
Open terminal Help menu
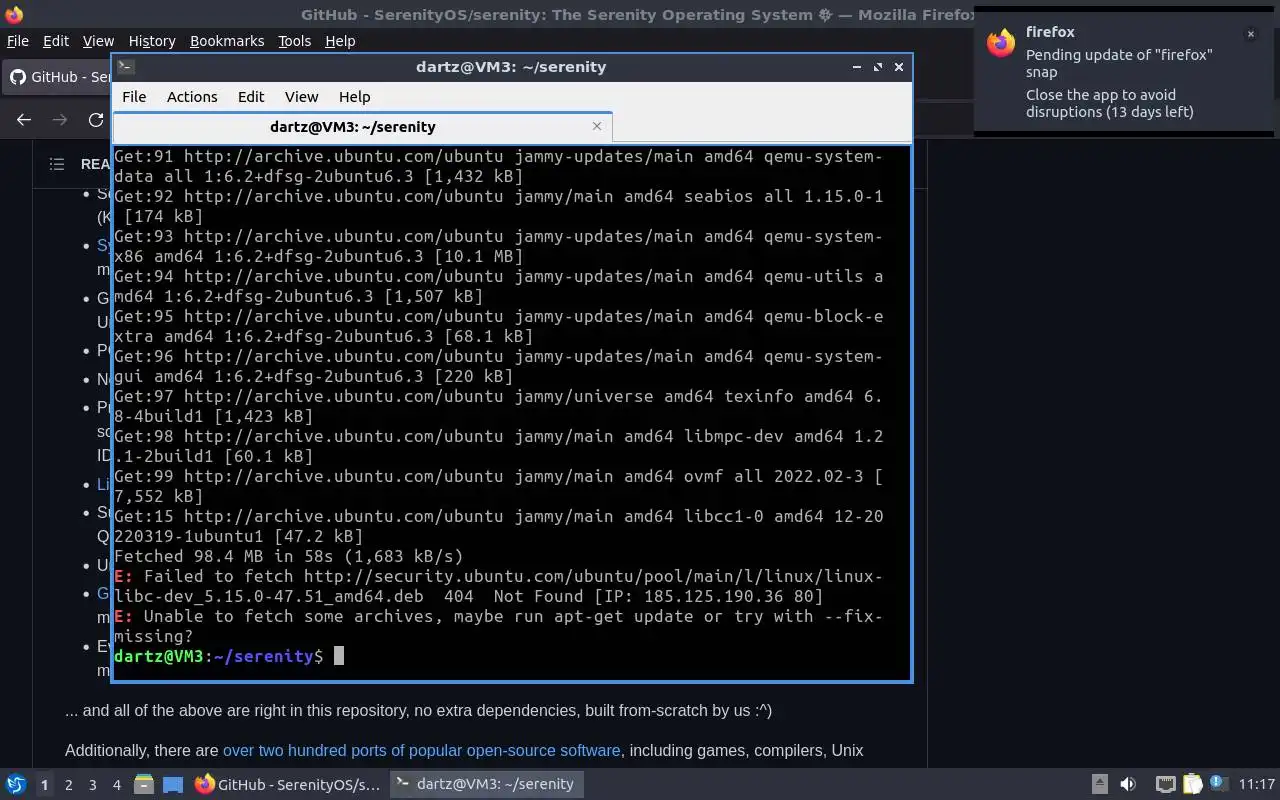click(354, 97)
